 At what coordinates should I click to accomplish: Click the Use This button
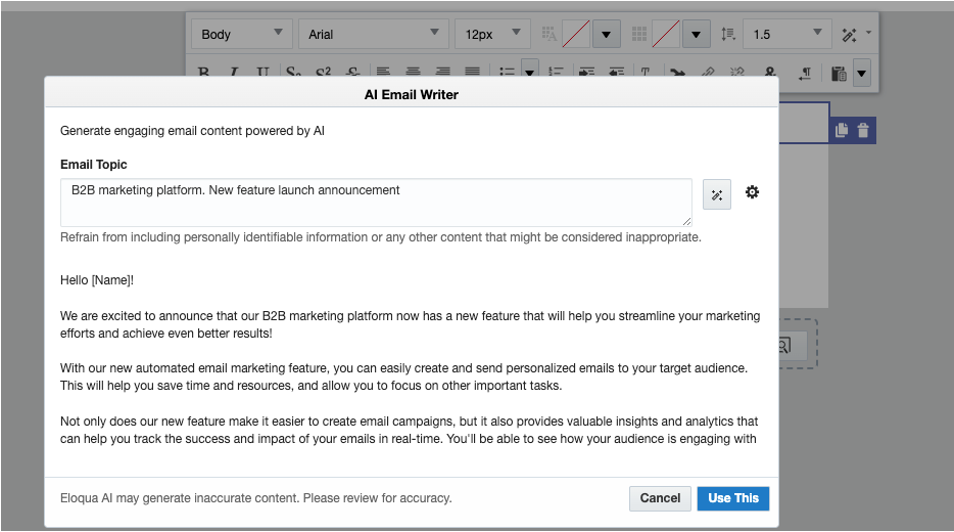(x=733, y=498)
